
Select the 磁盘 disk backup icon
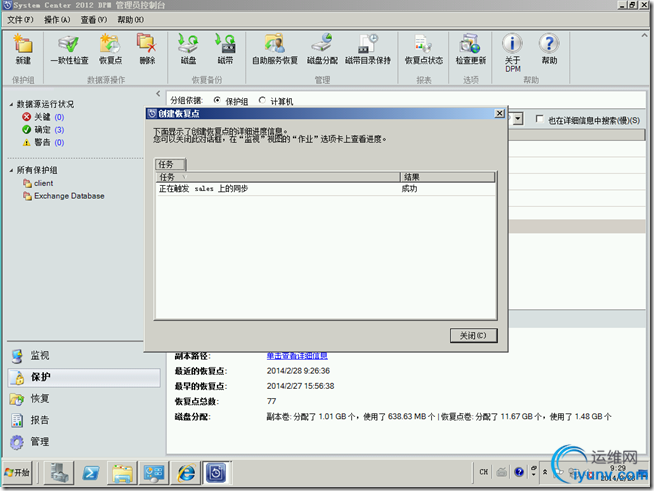point(189,49)
